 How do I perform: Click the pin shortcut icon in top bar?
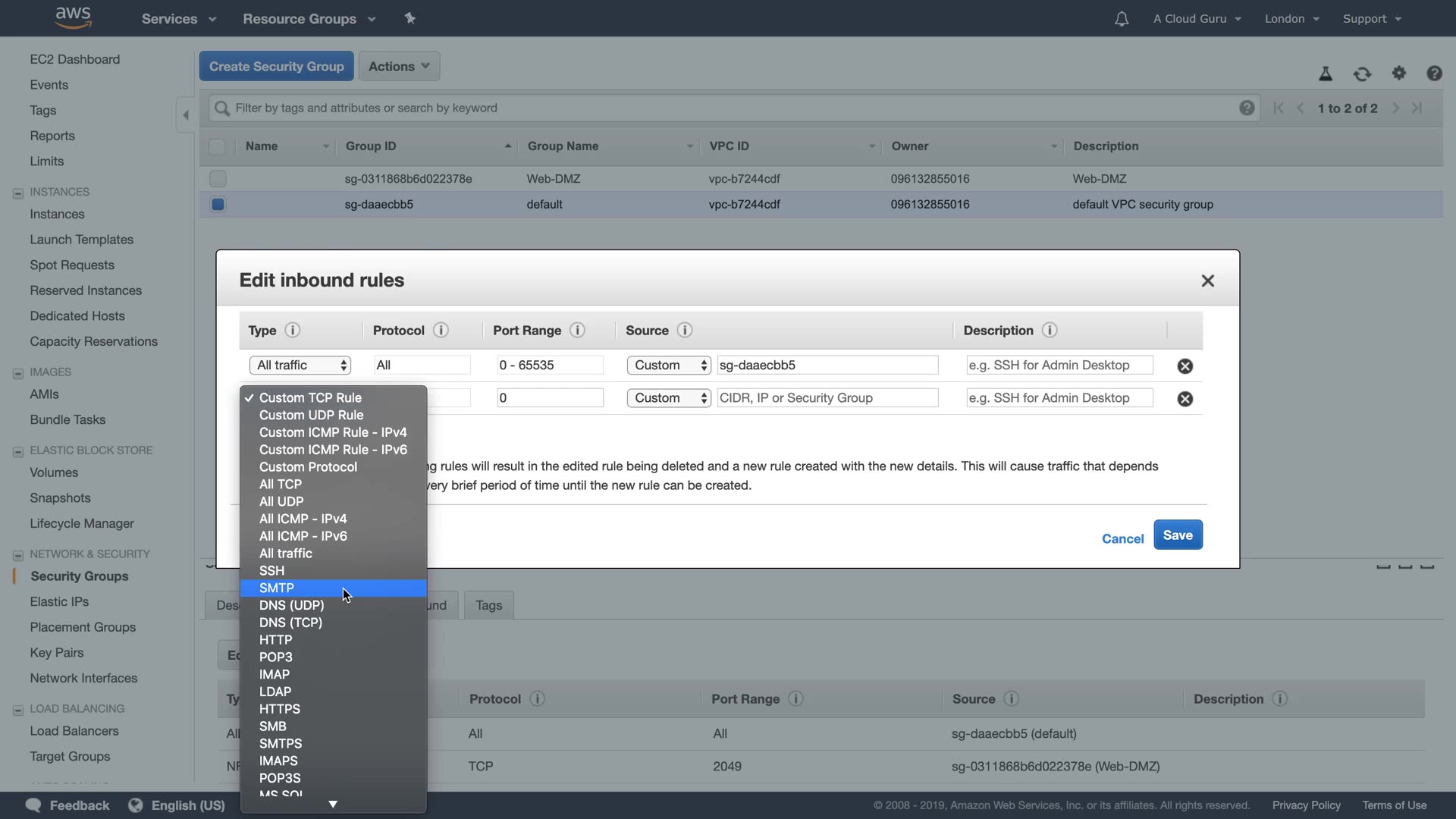410,18
